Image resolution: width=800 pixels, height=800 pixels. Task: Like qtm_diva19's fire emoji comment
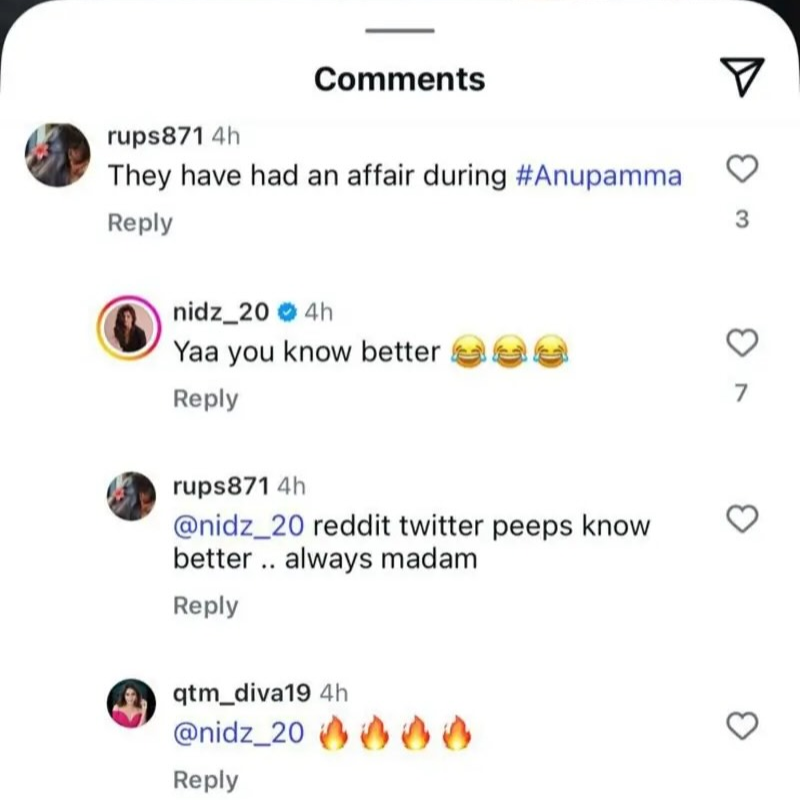(741, 727)
